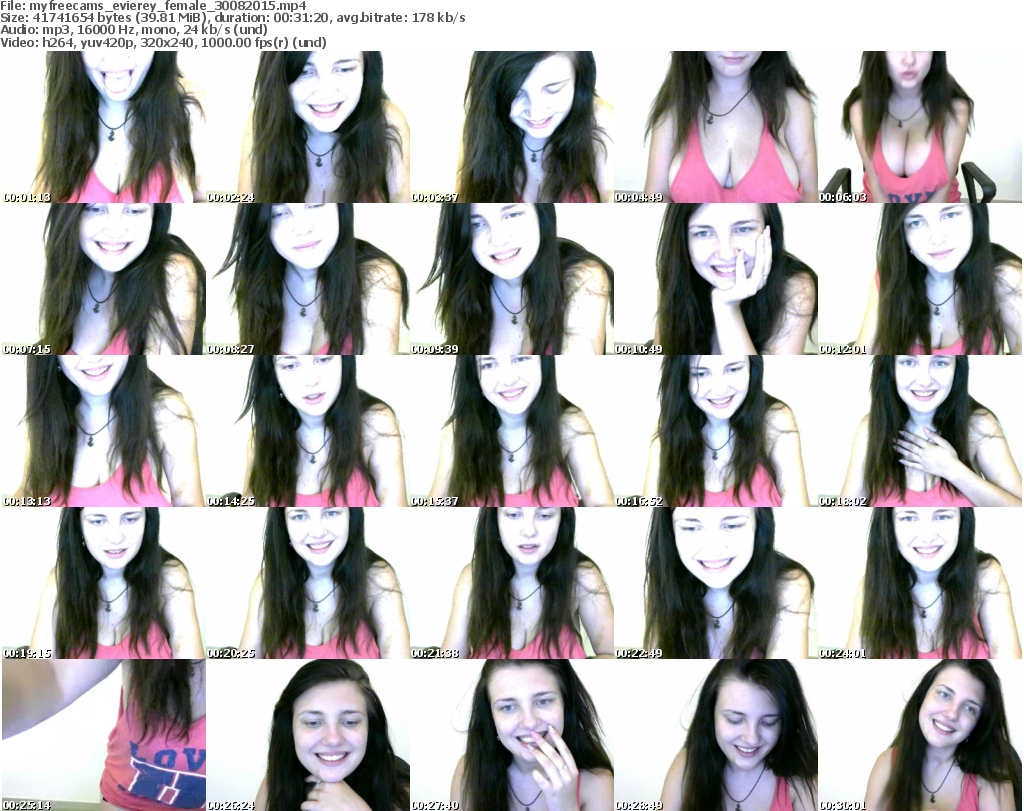Select the "Size: 41741654 bytes" header line
Screen dimensions: 1024x811
[232, 18]
